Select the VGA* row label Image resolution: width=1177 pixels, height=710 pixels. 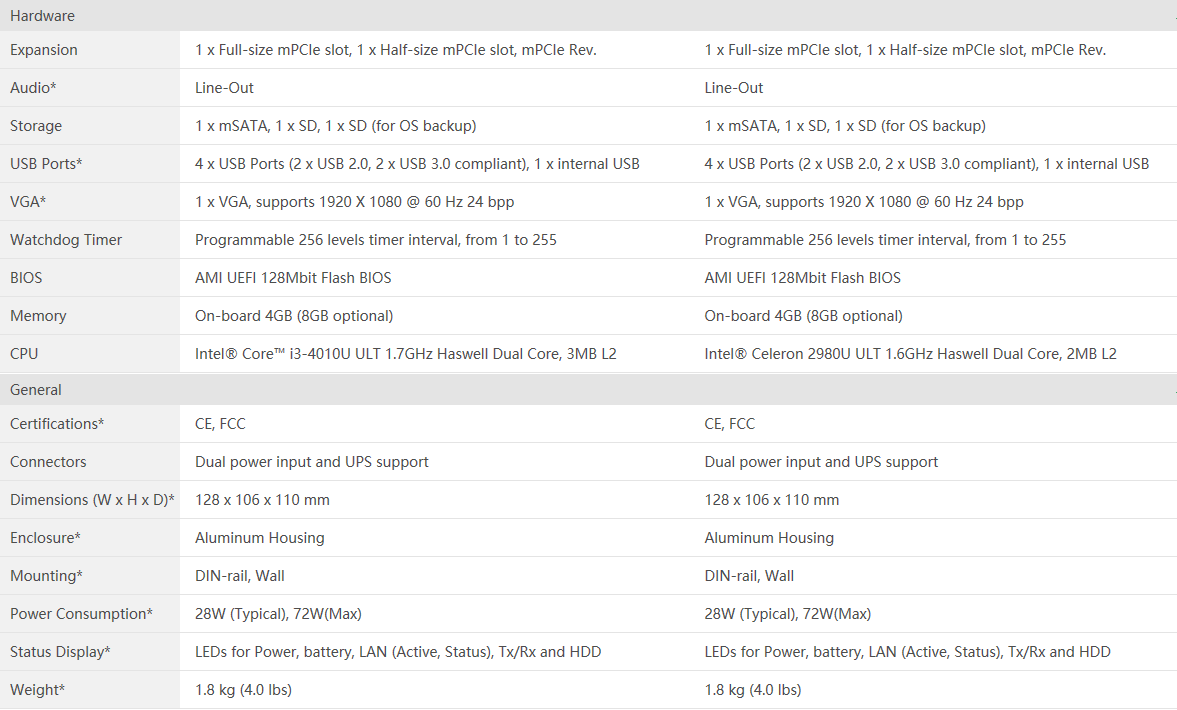(x=28, y=202)
